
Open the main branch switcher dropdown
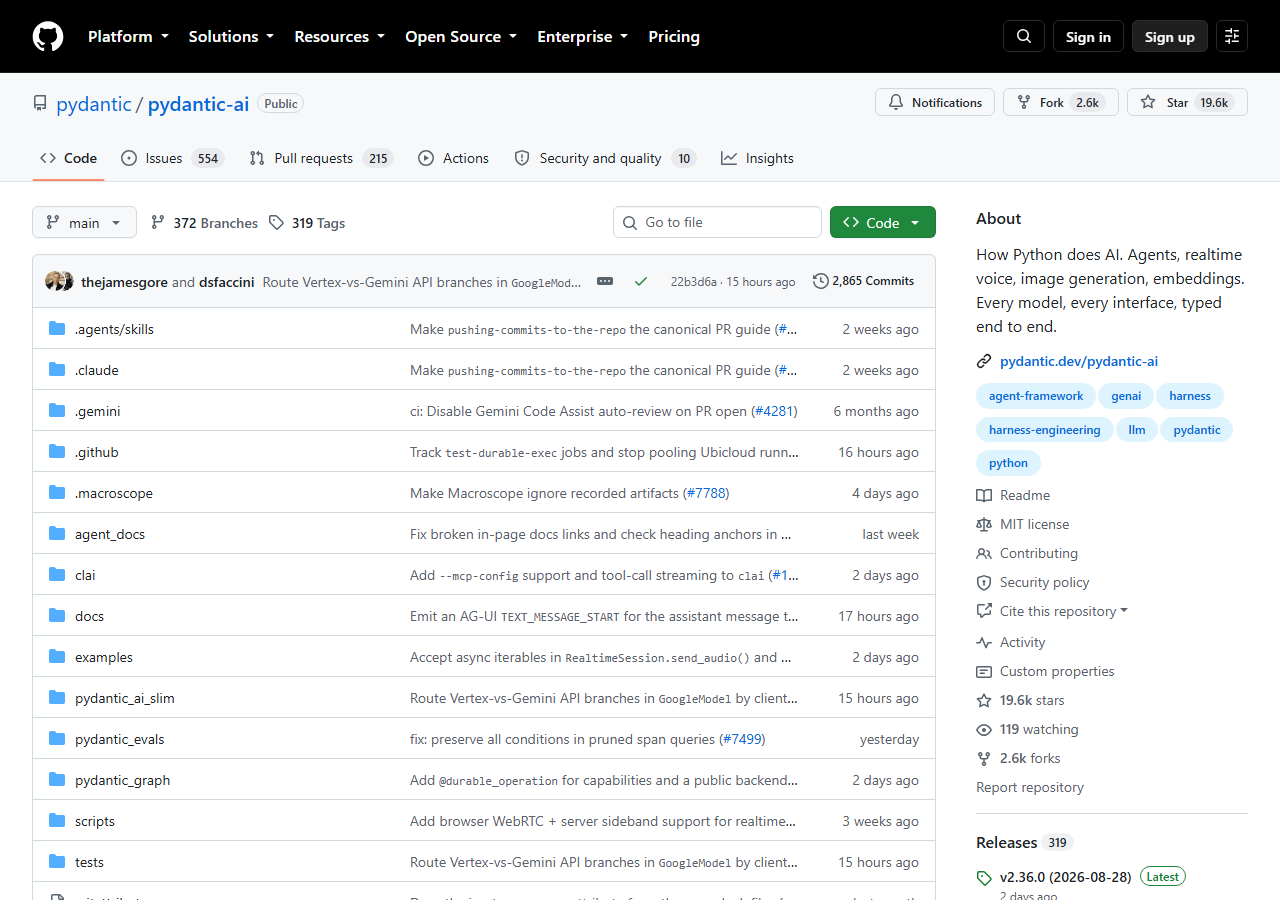[x=84, y=223]
